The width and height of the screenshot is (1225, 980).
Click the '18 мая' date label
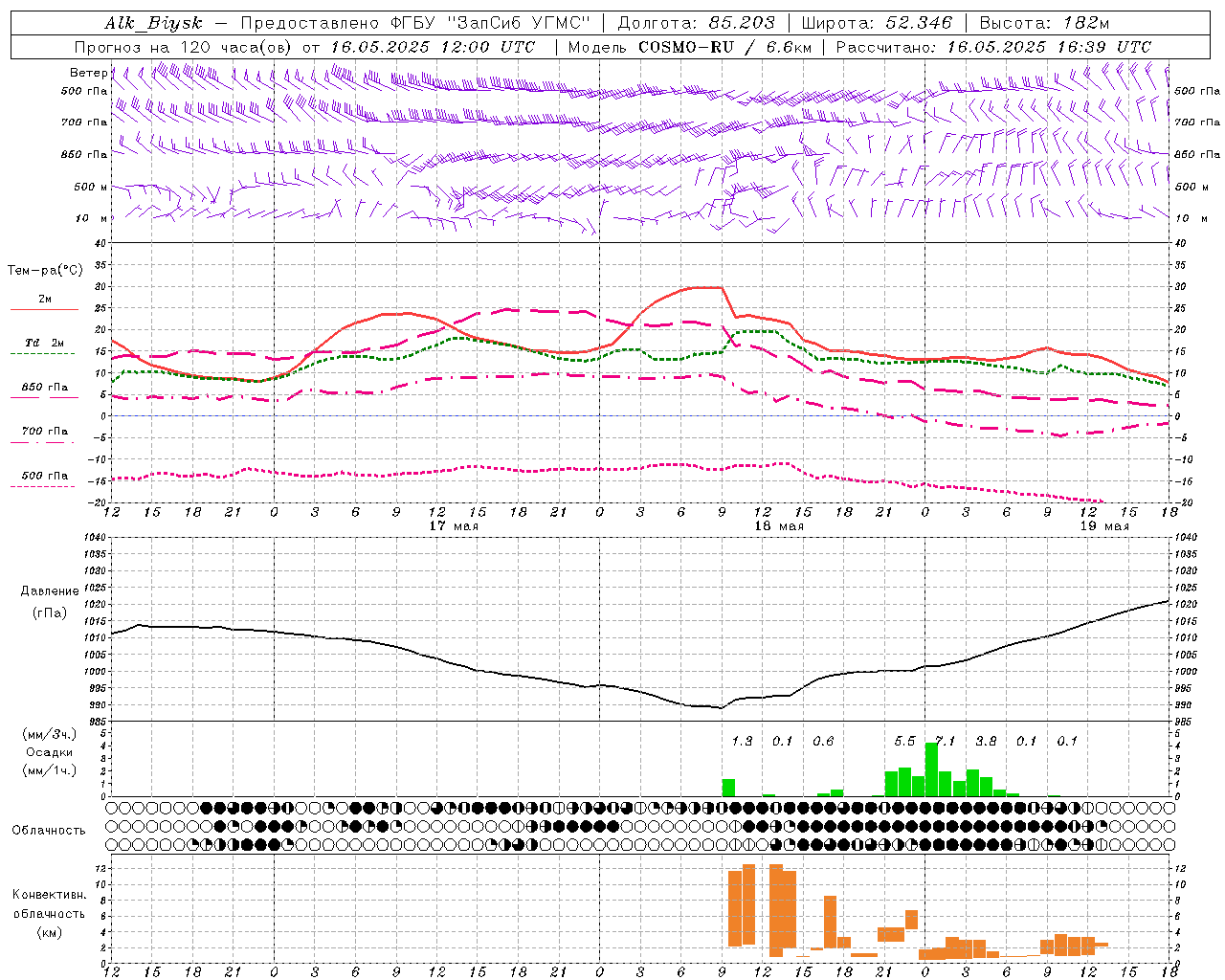[779, 526]
